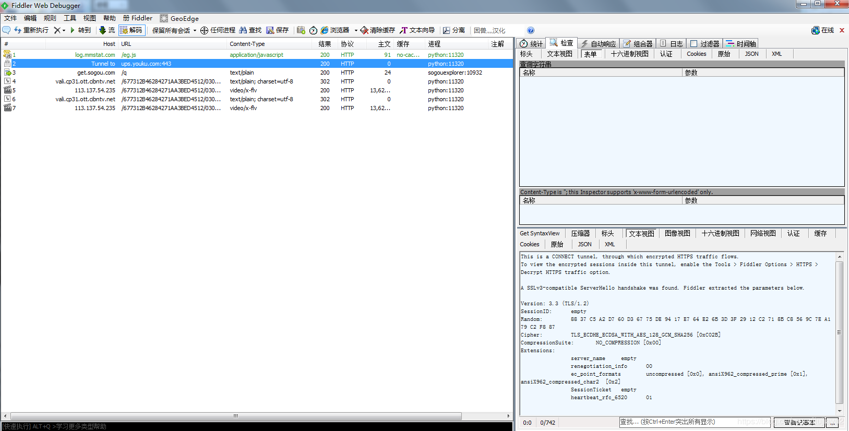The width and height of the screenshot is (849, 431).
Task: Sort sessions by Content-Type column header
Action: coord(270,44)
